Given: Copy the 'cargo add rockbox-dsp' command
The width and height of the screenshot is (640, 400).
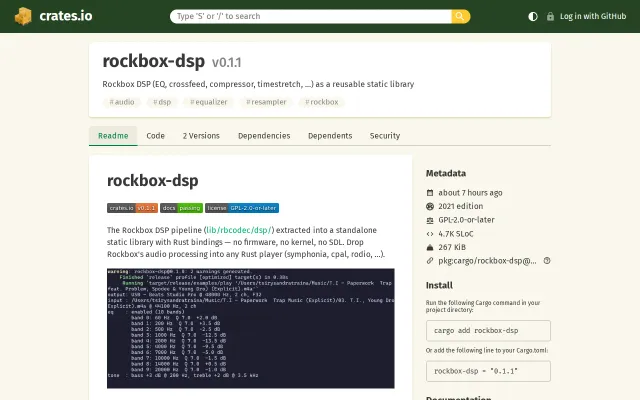Looking at the screenshot, I should tap(488, 331).
